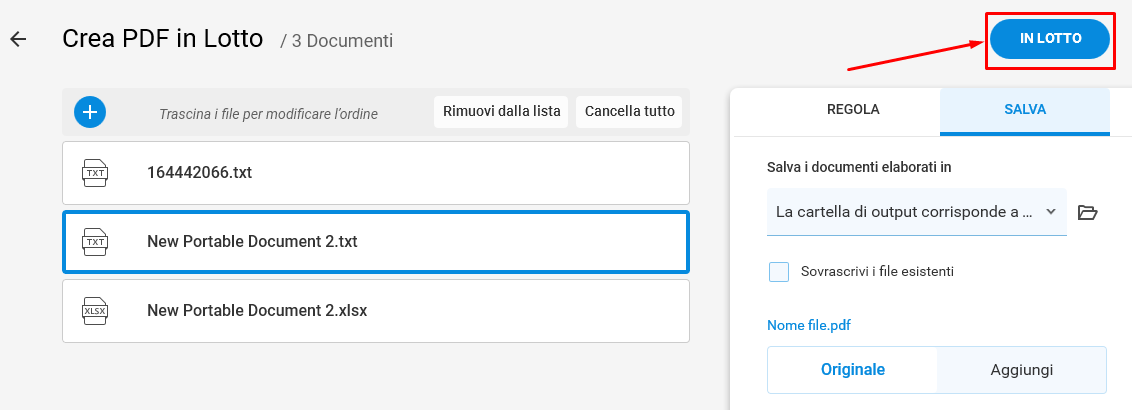The height and width of the screenshot is (410, 1132).
Task: Select New Portable Document 2.txt row
Action: (376, 242)
